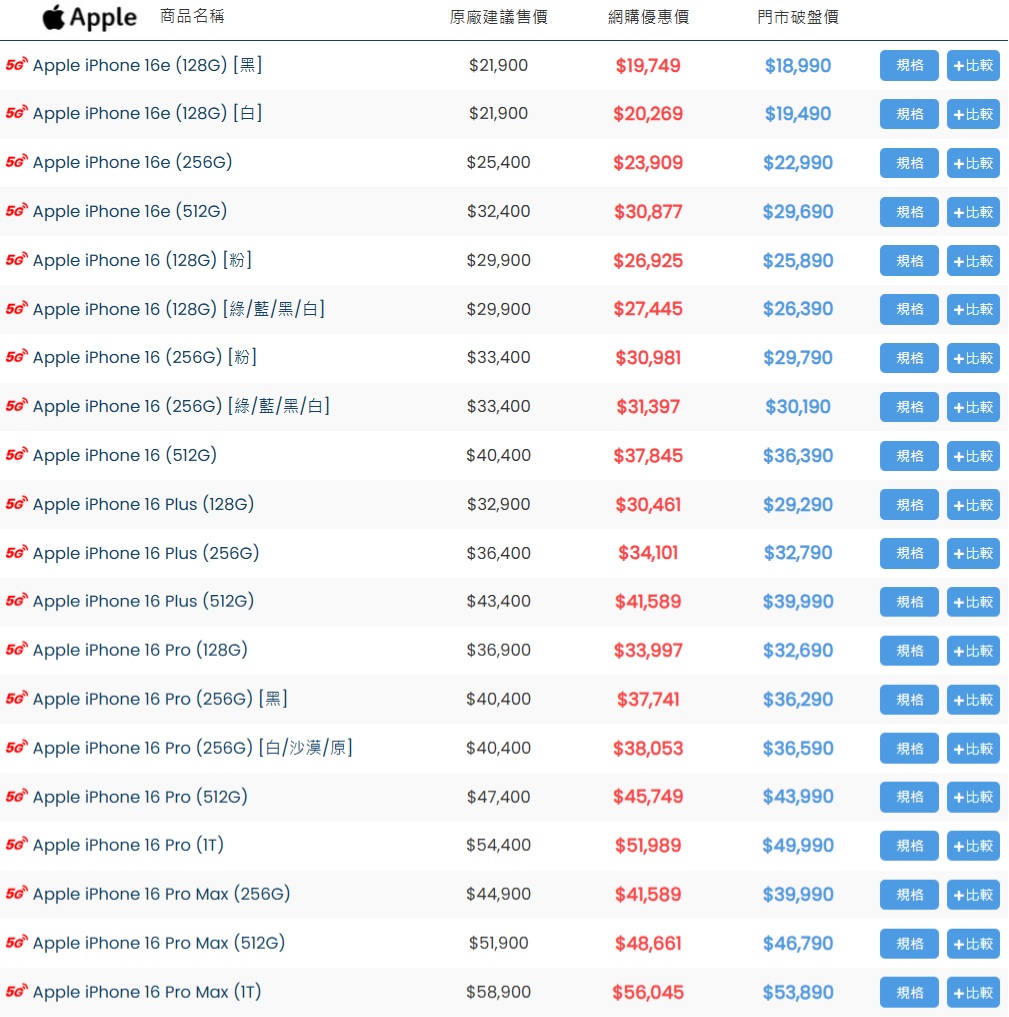Image resolution: width=1009 pixels, height=1017 pixels.
Task: Open 規格 for iPhone 16 Pro (128G)
Action: 909,651
